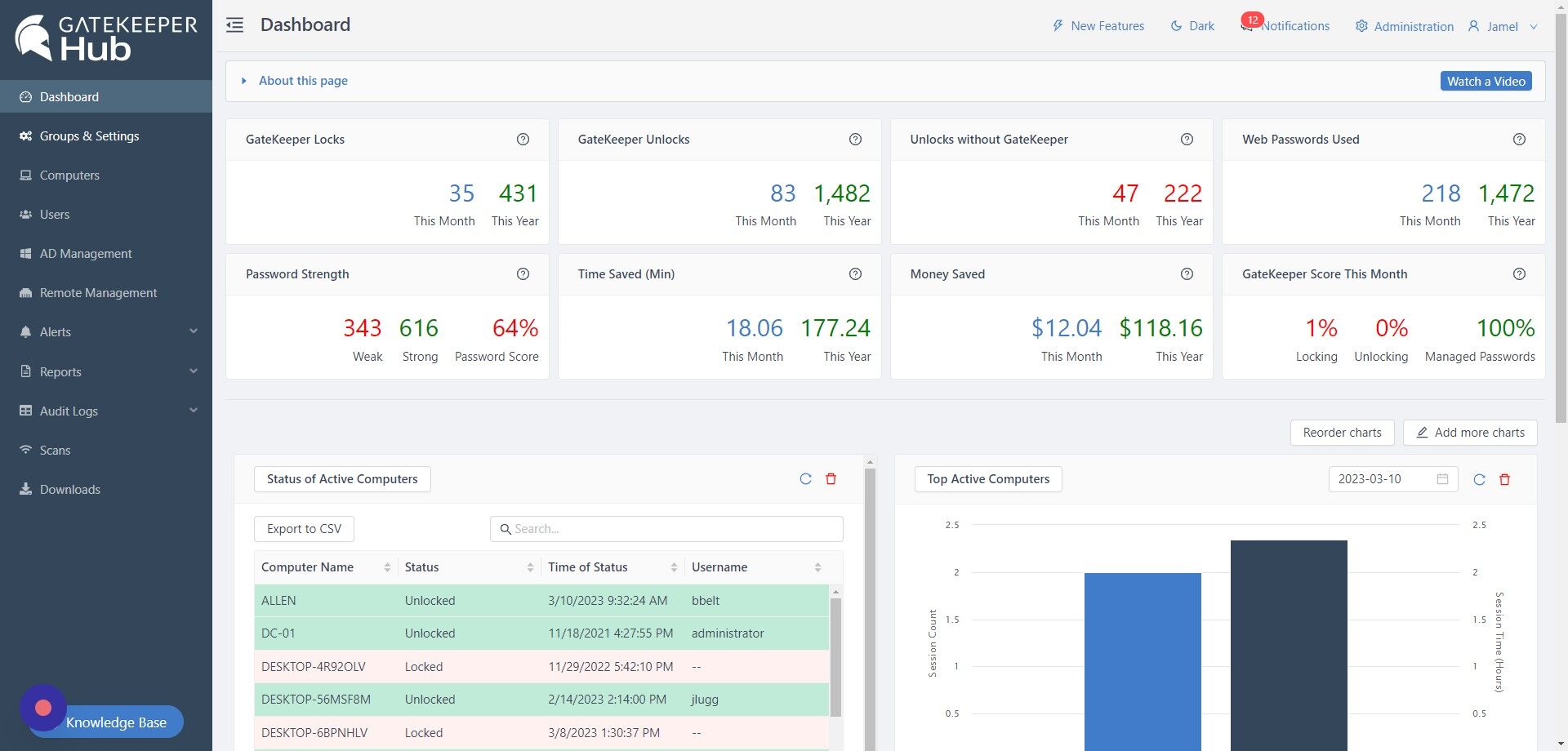Delete the Status of Active Computers chart
1568x751 pixels.
click(x=831, y=479)
